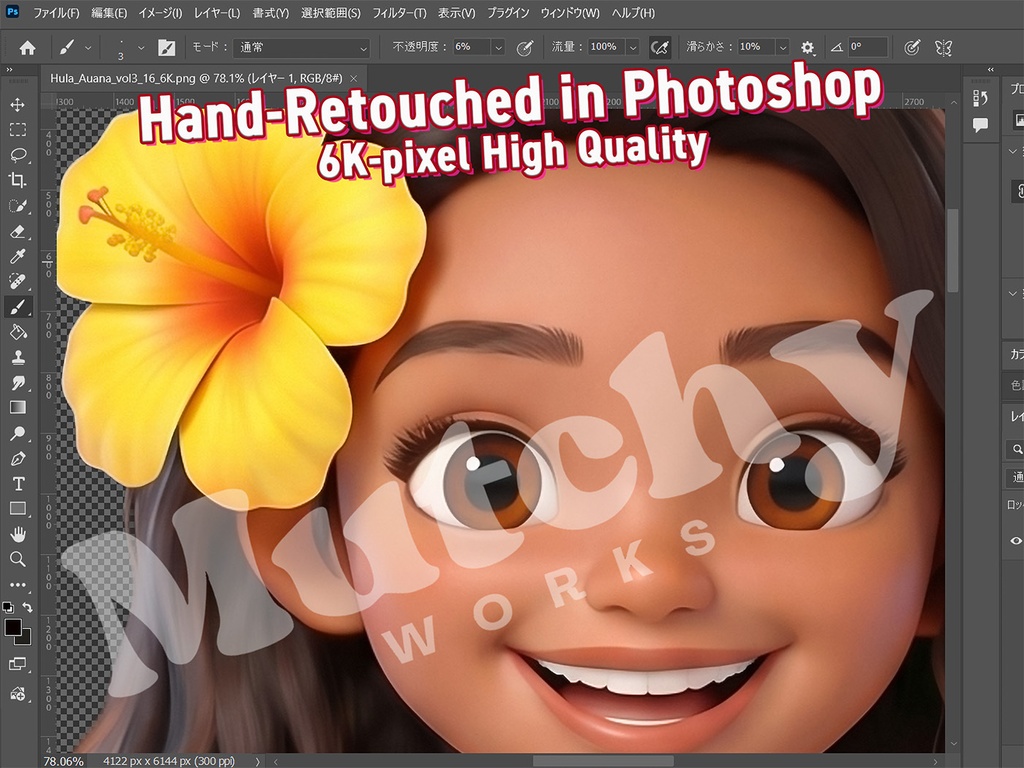Expand the left toolbar double arrows

point(9,69)
